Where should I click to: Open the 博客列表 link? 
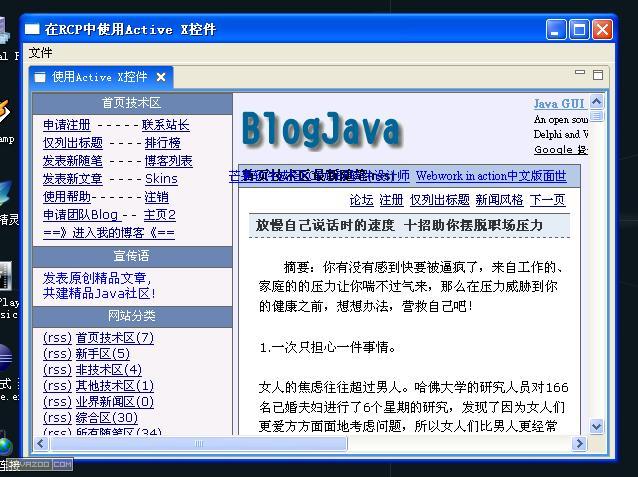(168, 160)
